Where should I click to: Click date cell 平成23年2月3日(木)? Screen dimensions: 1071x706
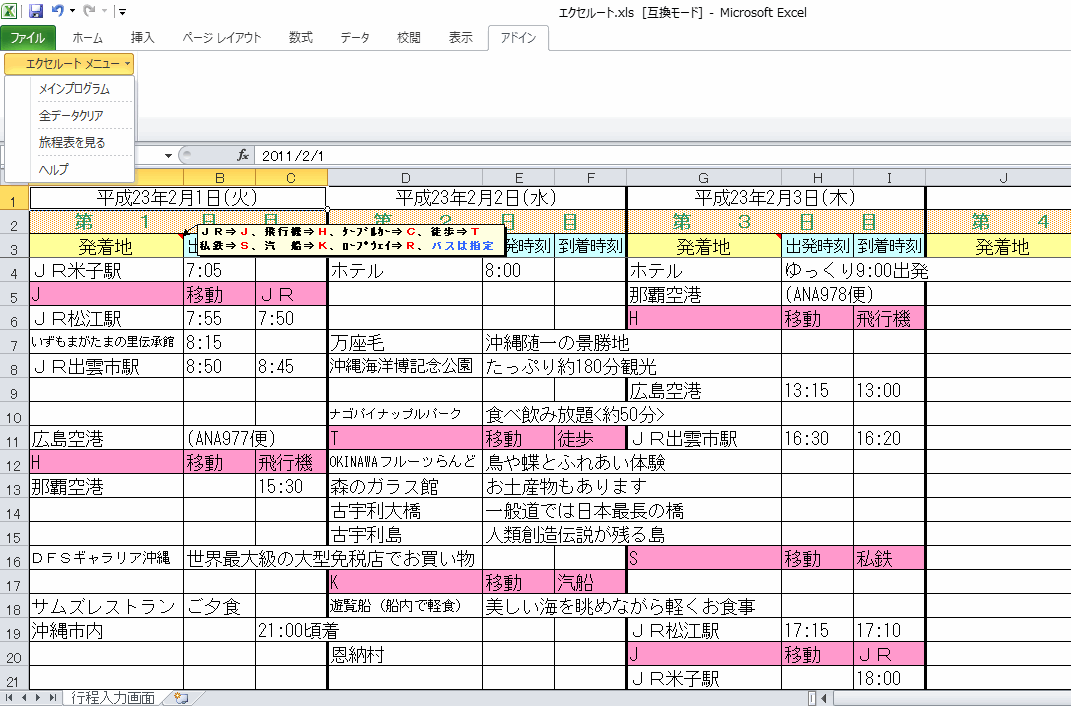[x=775, y=198]
